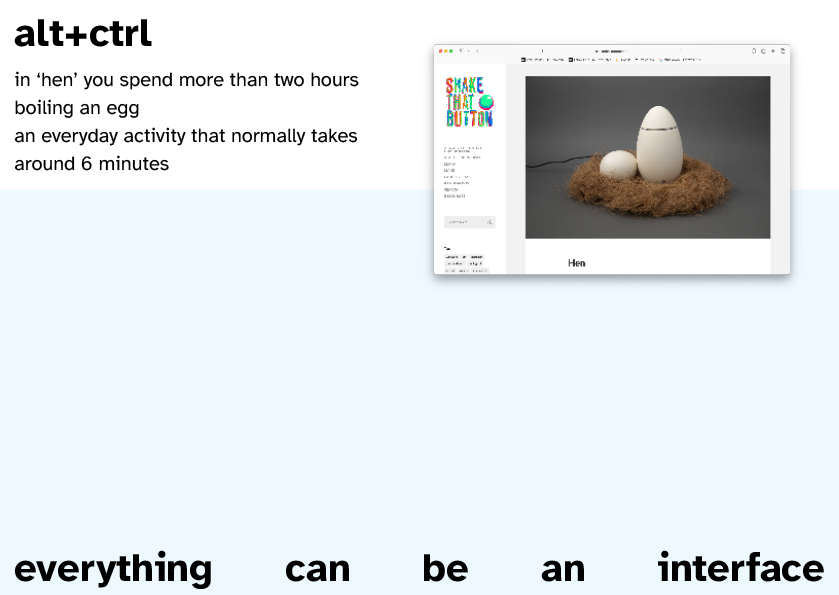Click the 'alt+ctrl' slide heading
Viewport: 839px width, 595px height.
pos(83,33)
